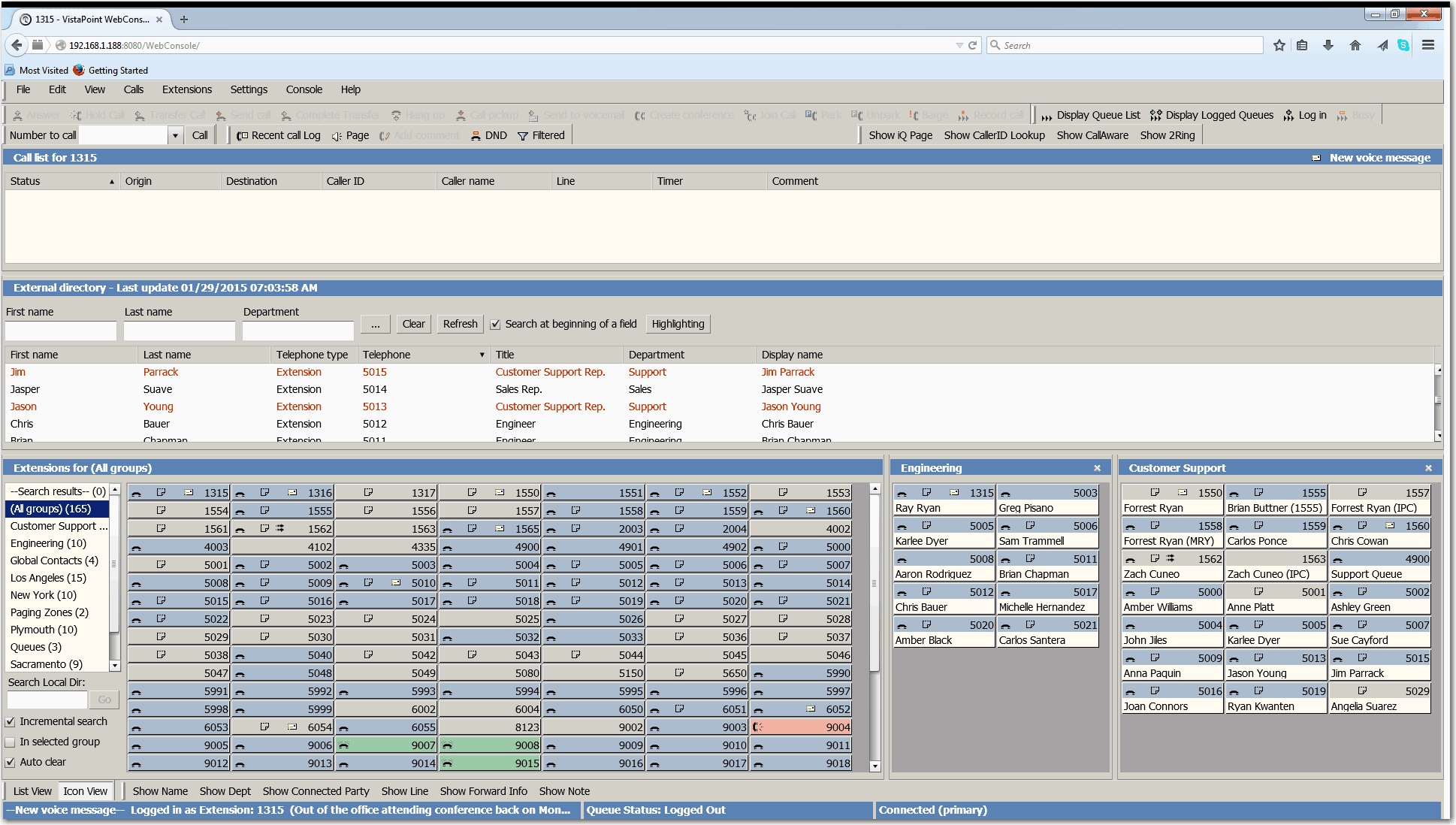This screenshot has height=825, width=1456.
Task: Open the browser downloads arrow
Action: 1328,45
